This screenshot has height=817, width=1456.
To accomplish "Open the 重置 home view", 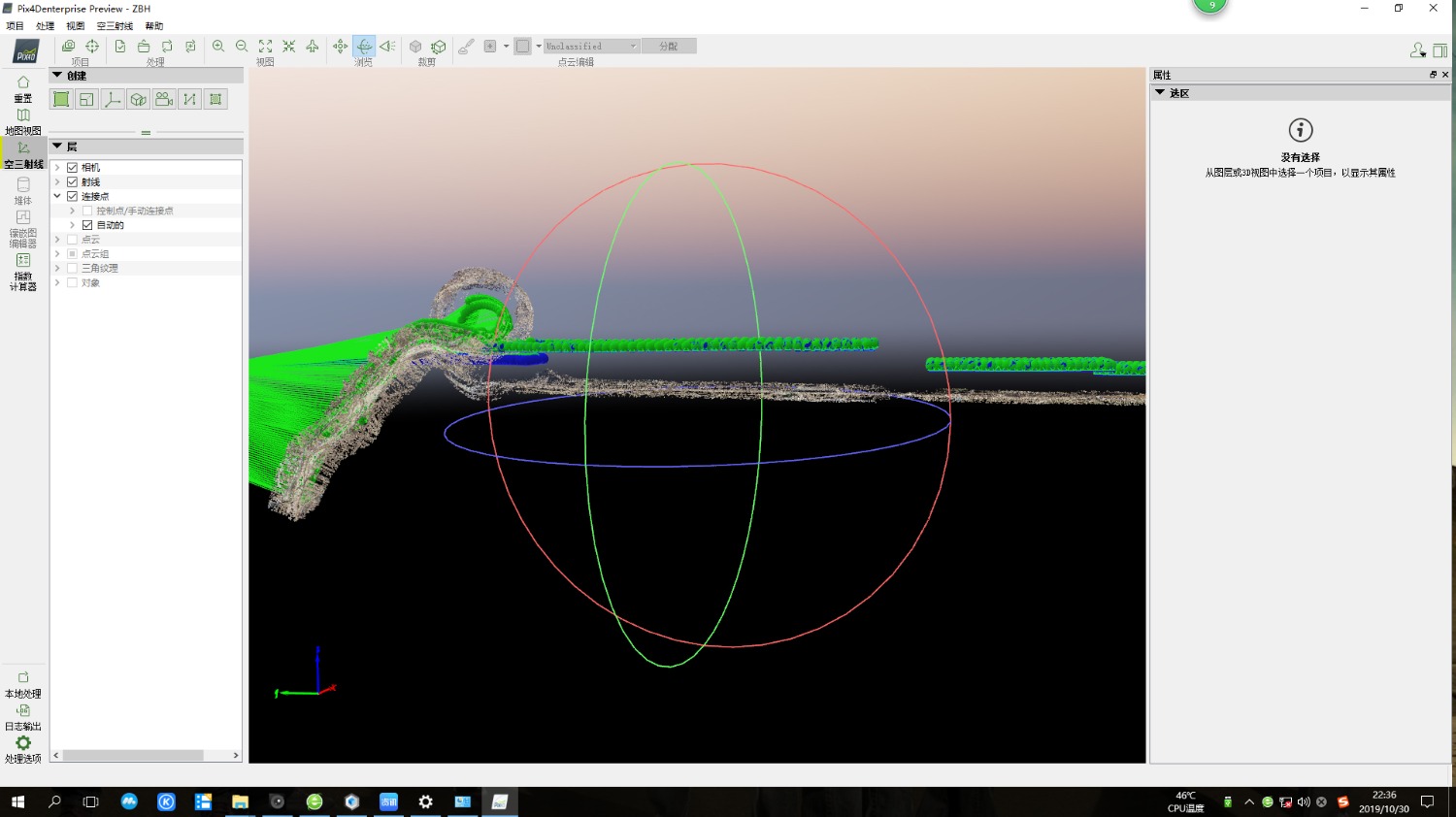I will pos(23,89).
